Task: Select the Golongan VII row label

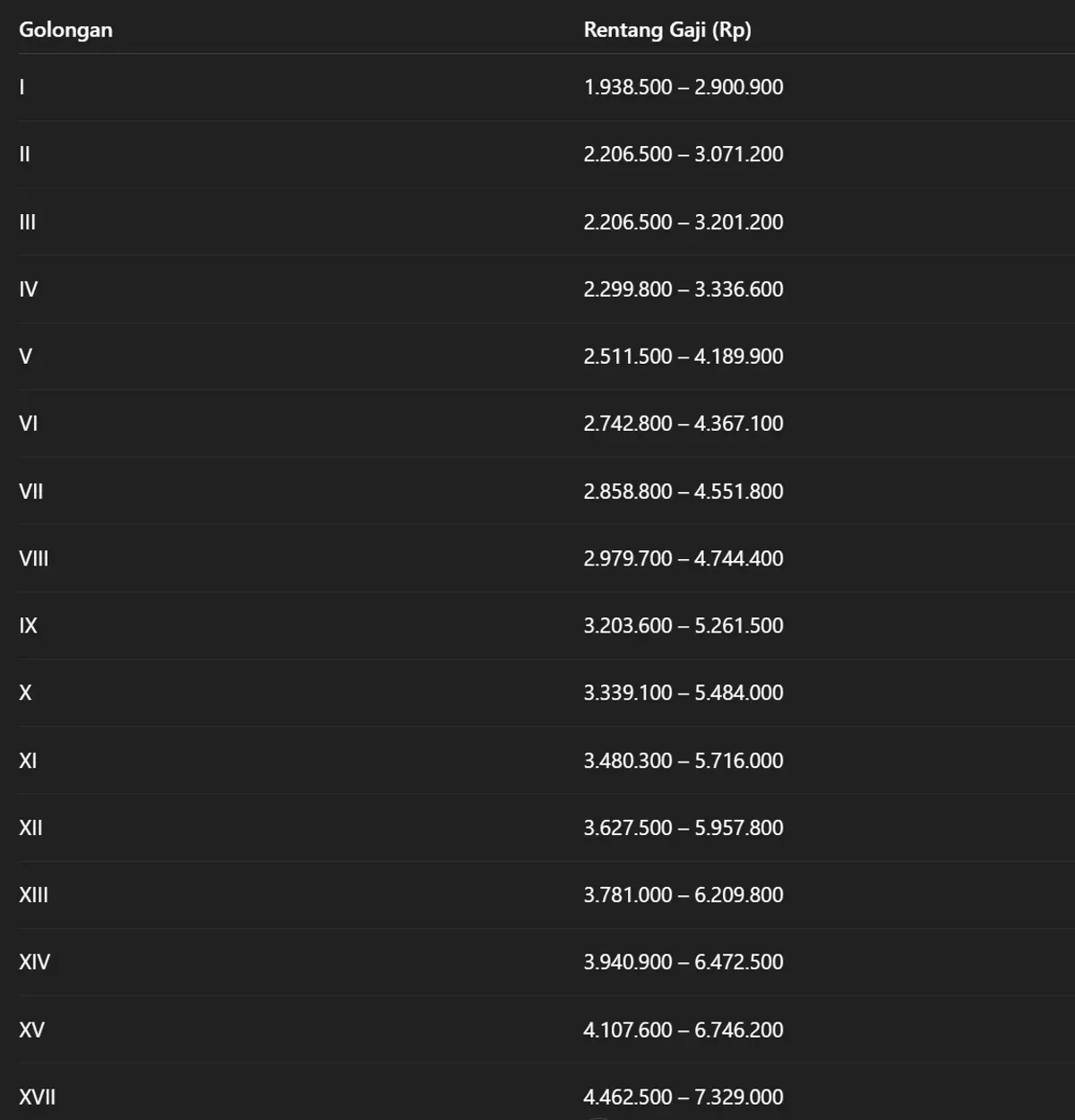Action: (31, 491)
